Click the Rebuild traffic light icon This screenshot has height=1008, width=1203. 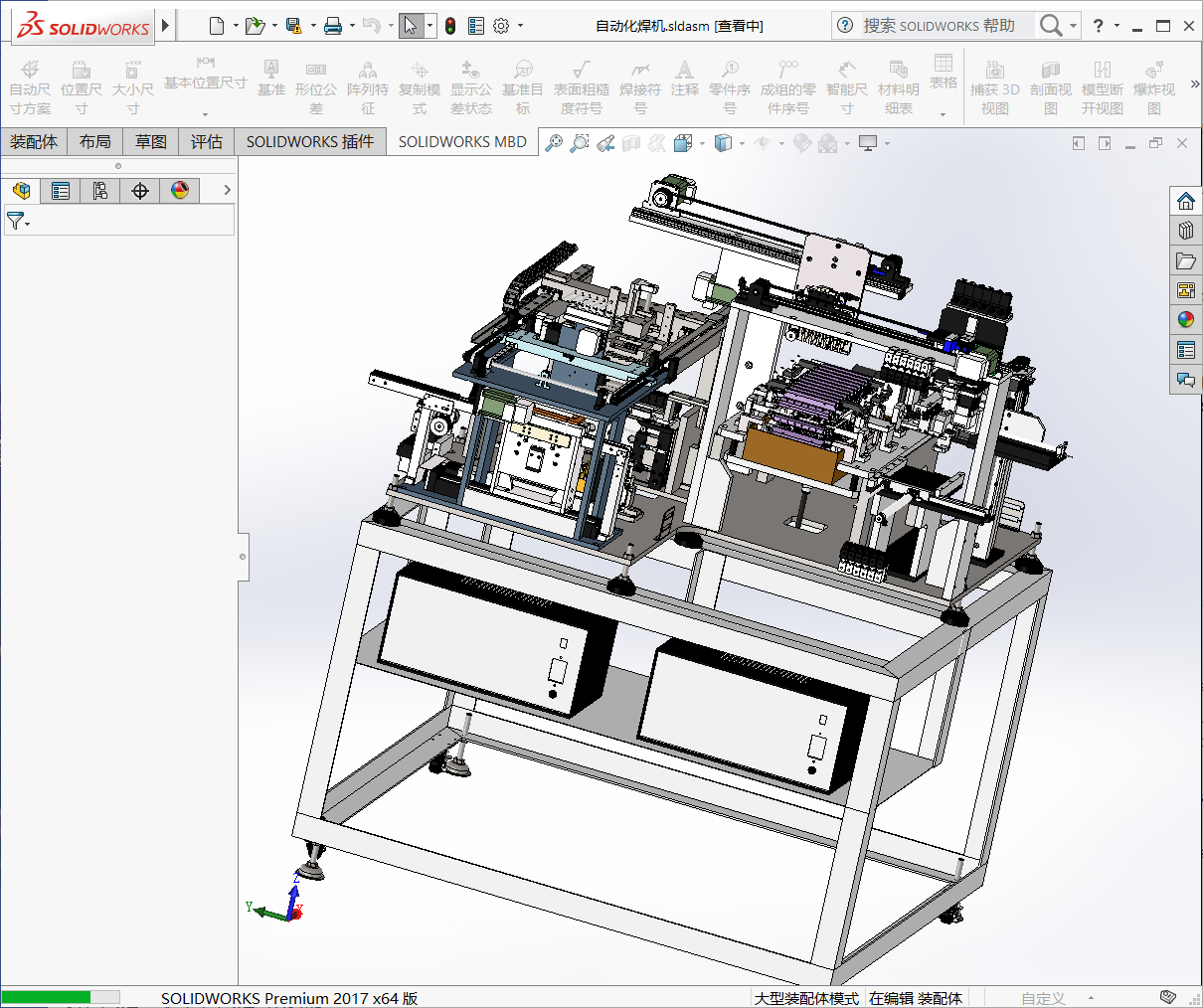450,26
